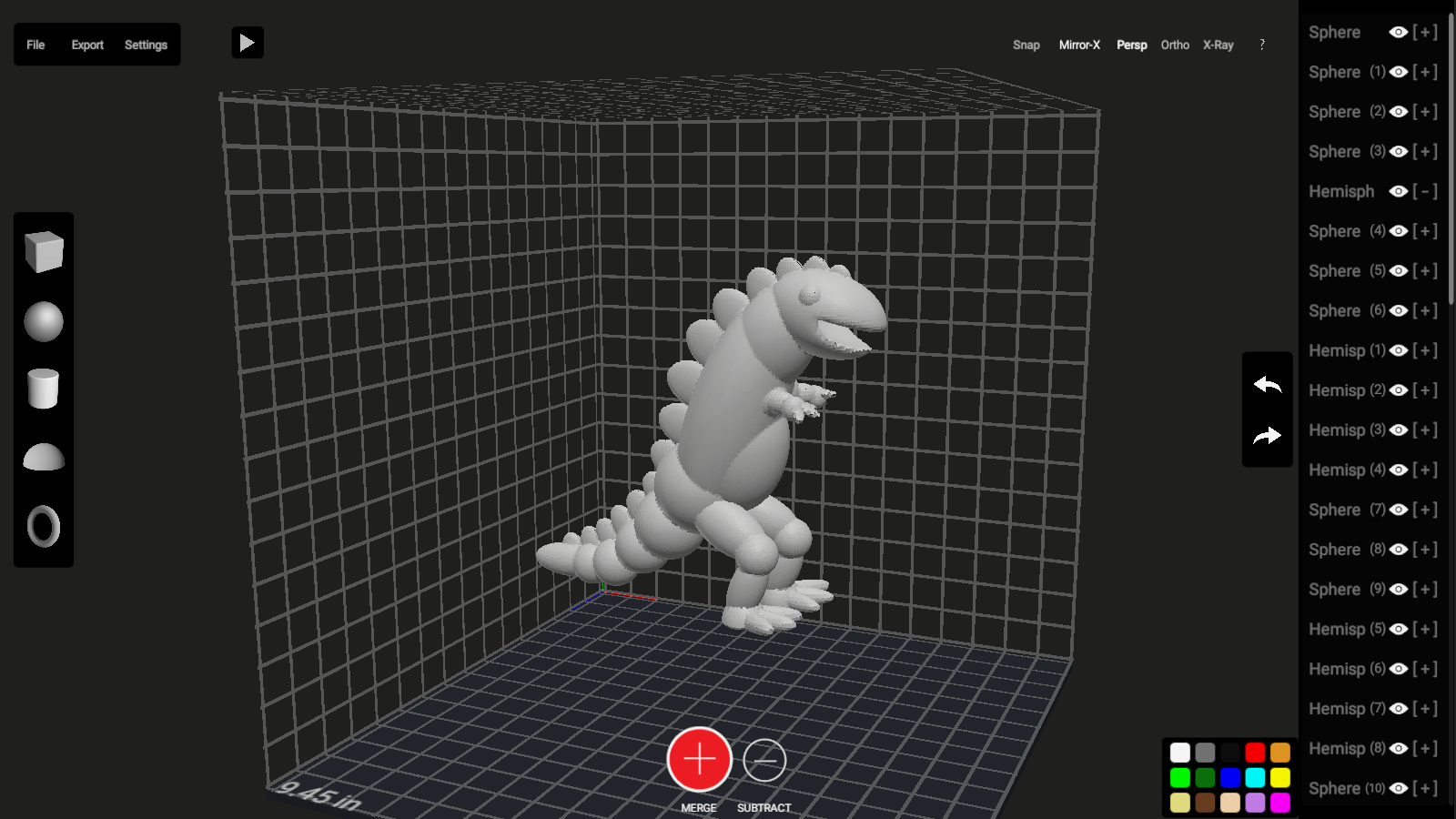1456x819 pixels.
Task: Click the Subtract minus circle button
Action: 764,760
